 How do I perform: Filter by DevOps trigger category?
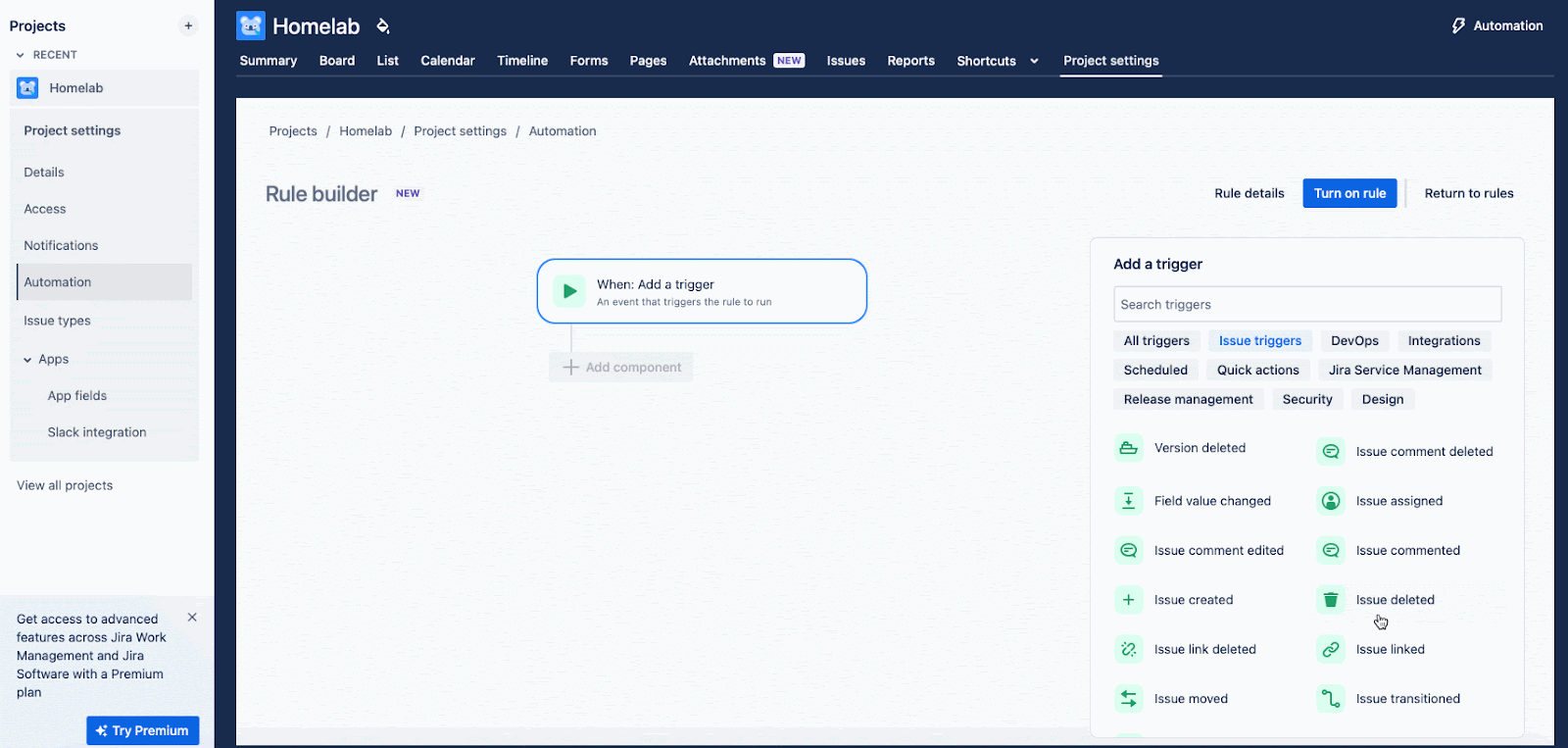pyautogui.click(x=1354, y=341)
